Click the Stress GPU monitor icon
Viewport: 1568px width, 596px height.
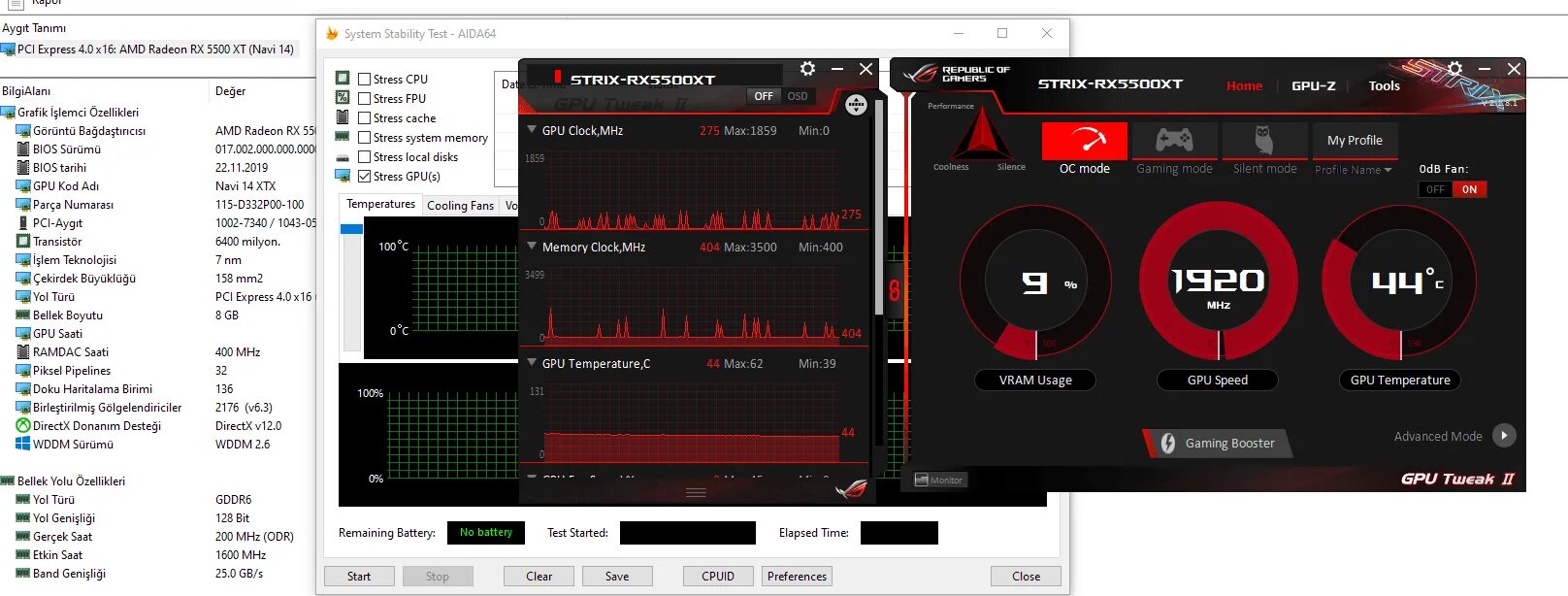(x=343, y=176)
